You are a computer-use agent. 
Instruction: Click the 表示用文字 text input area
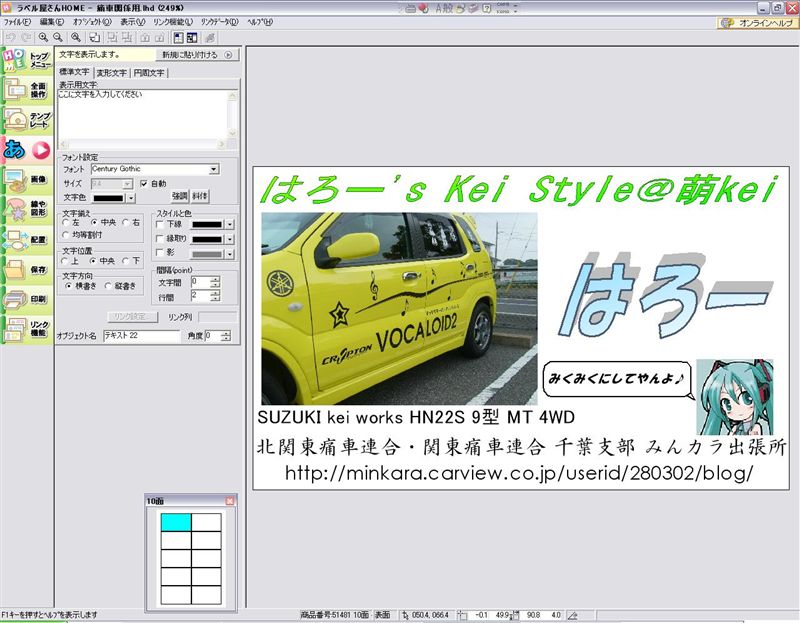(143, 115)
